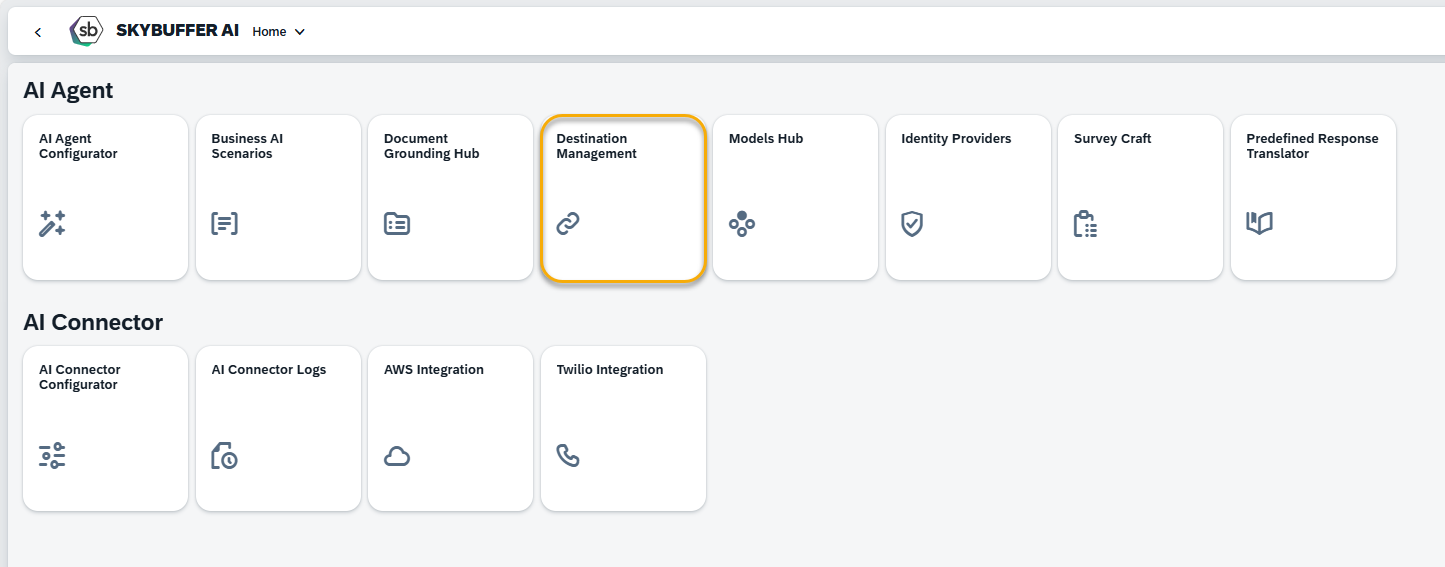This screenshot has height=567, width=1445.
Task: Click the Twilio Integration phone icon
Action: click(x=568, y=456)
